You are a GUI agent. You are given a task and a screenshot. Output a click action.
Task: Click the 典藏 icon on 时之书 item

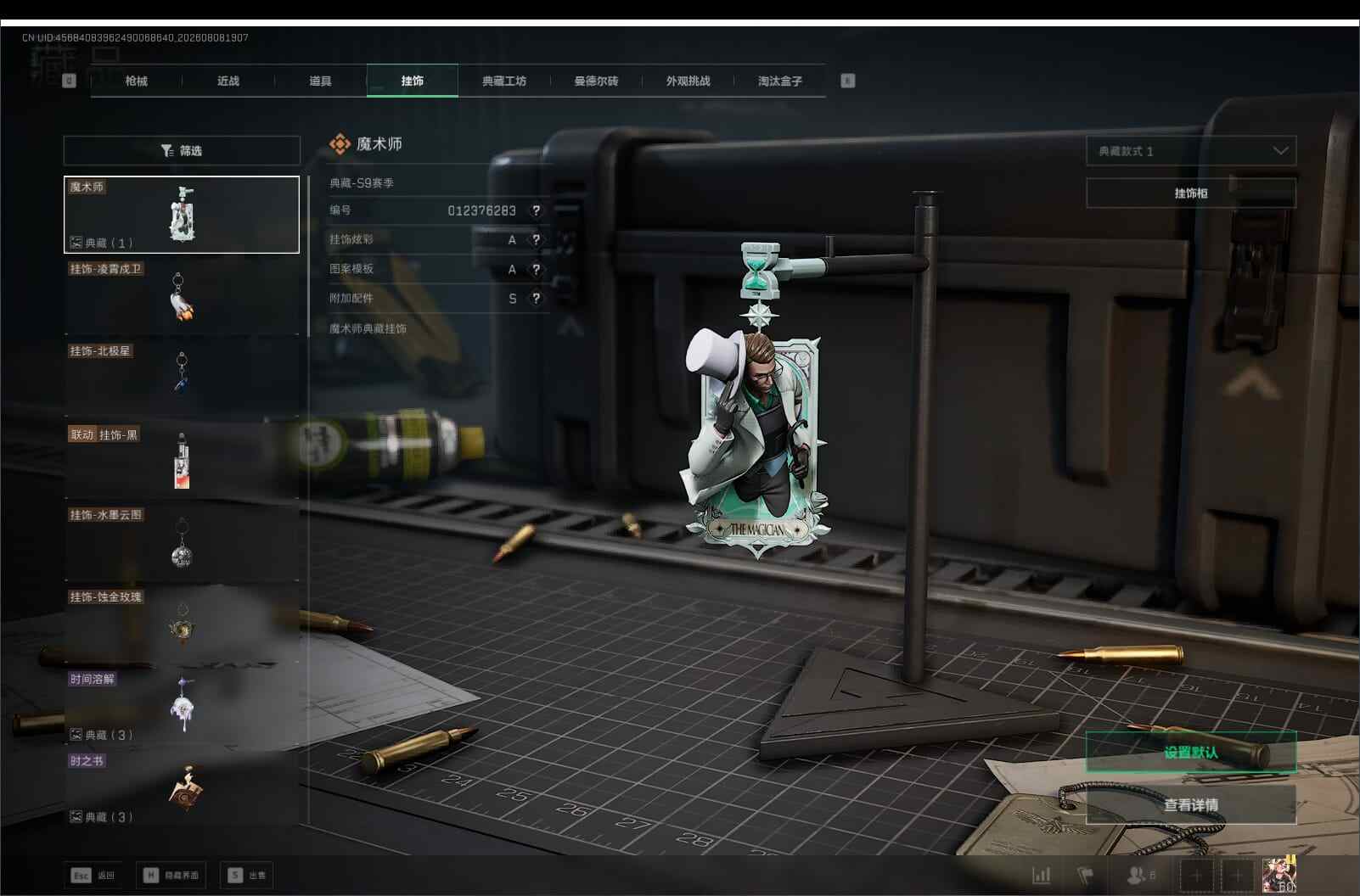click(x=76, y=817)
